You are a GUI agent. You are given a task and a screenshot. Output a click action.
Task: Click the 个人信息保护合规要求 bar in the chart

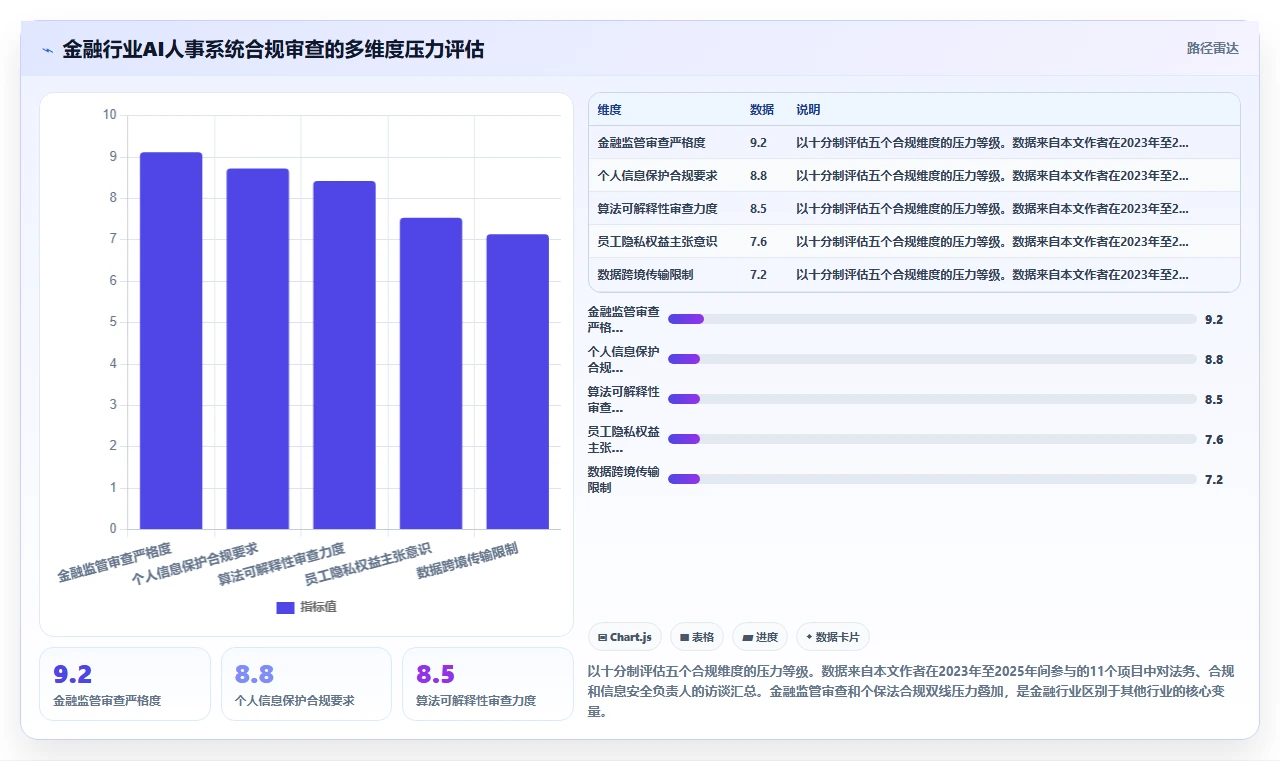coord(258,348)
